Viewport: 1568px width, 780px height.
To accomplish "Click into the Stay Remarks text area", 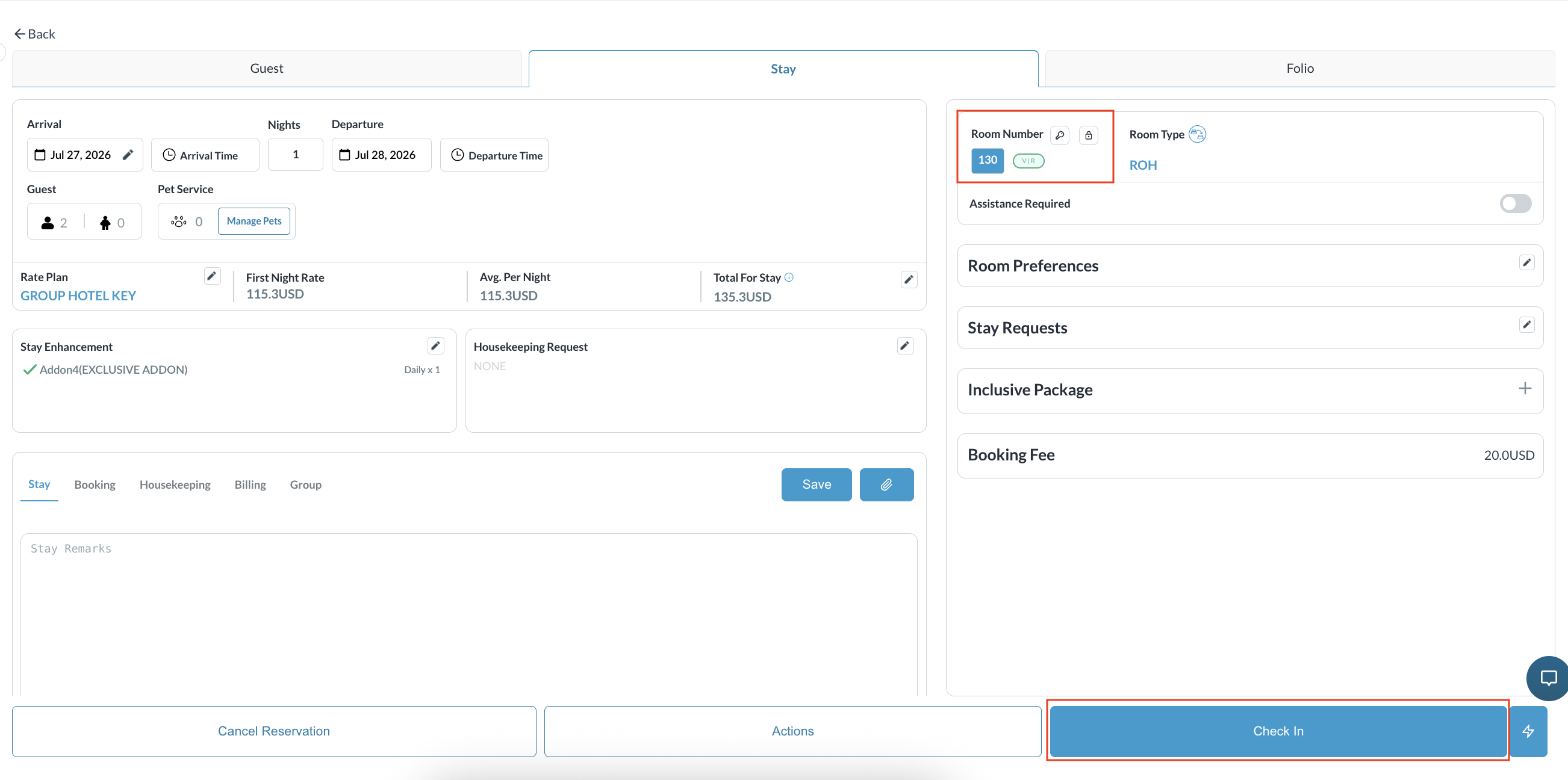I will point(468,614).
